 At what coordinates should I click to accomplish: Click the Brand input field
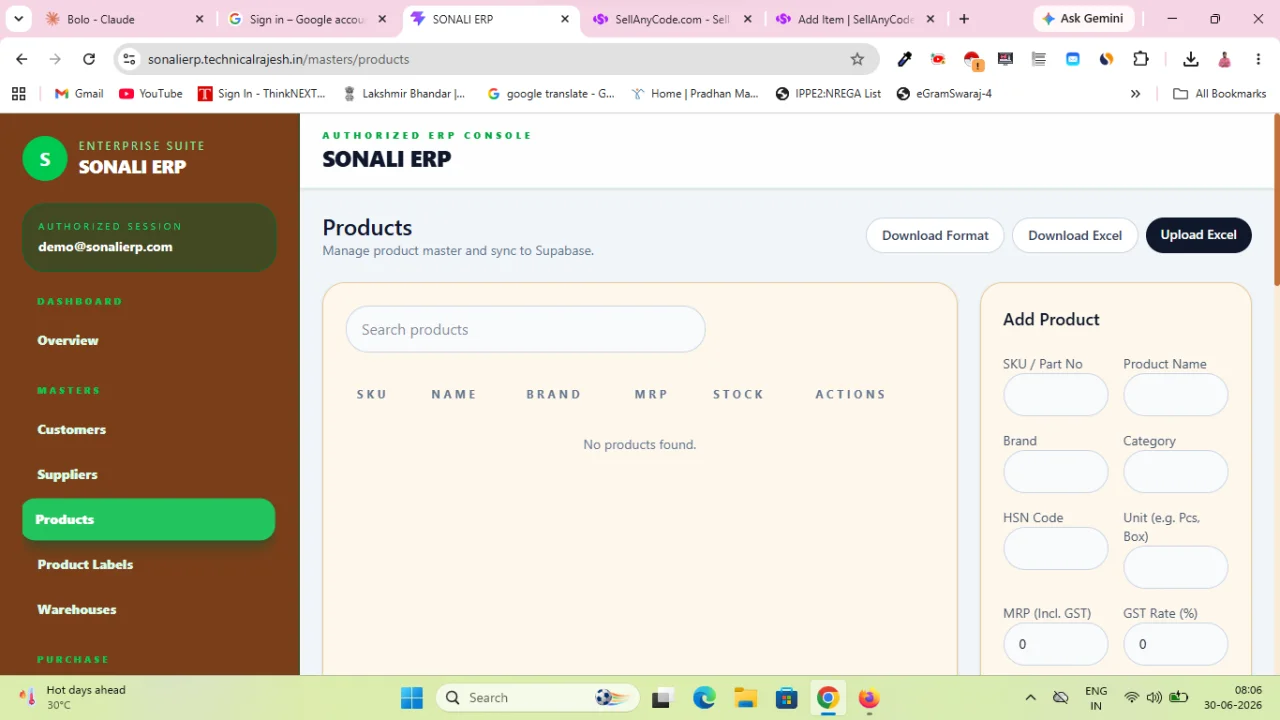pyautogui.click(x=1056, y=472)
